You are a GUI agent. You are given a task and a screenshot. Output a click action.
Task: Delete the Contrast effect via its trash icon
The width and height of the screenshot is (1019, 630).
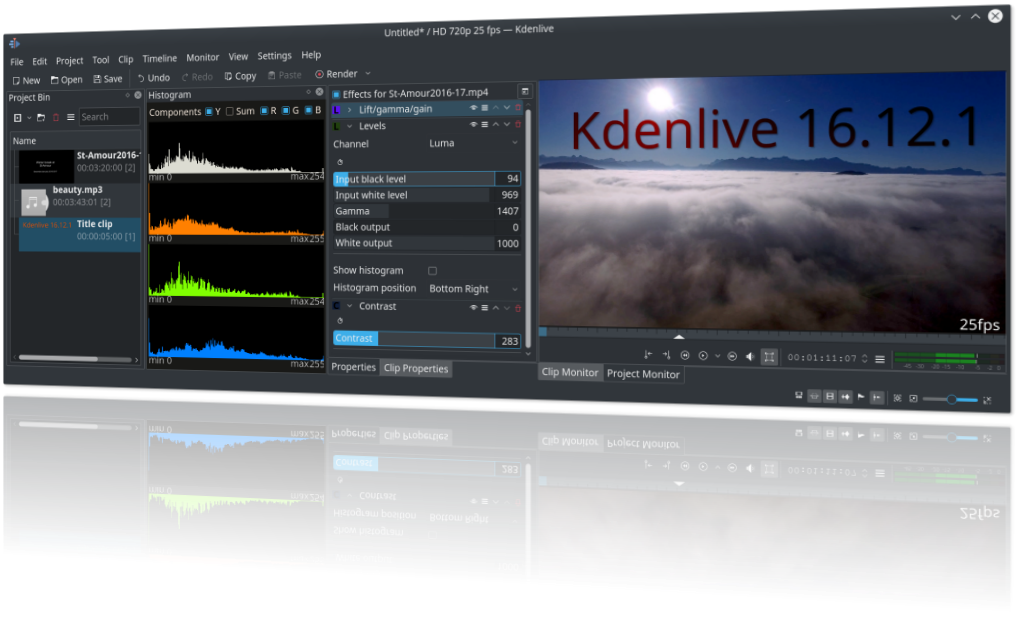518,307
